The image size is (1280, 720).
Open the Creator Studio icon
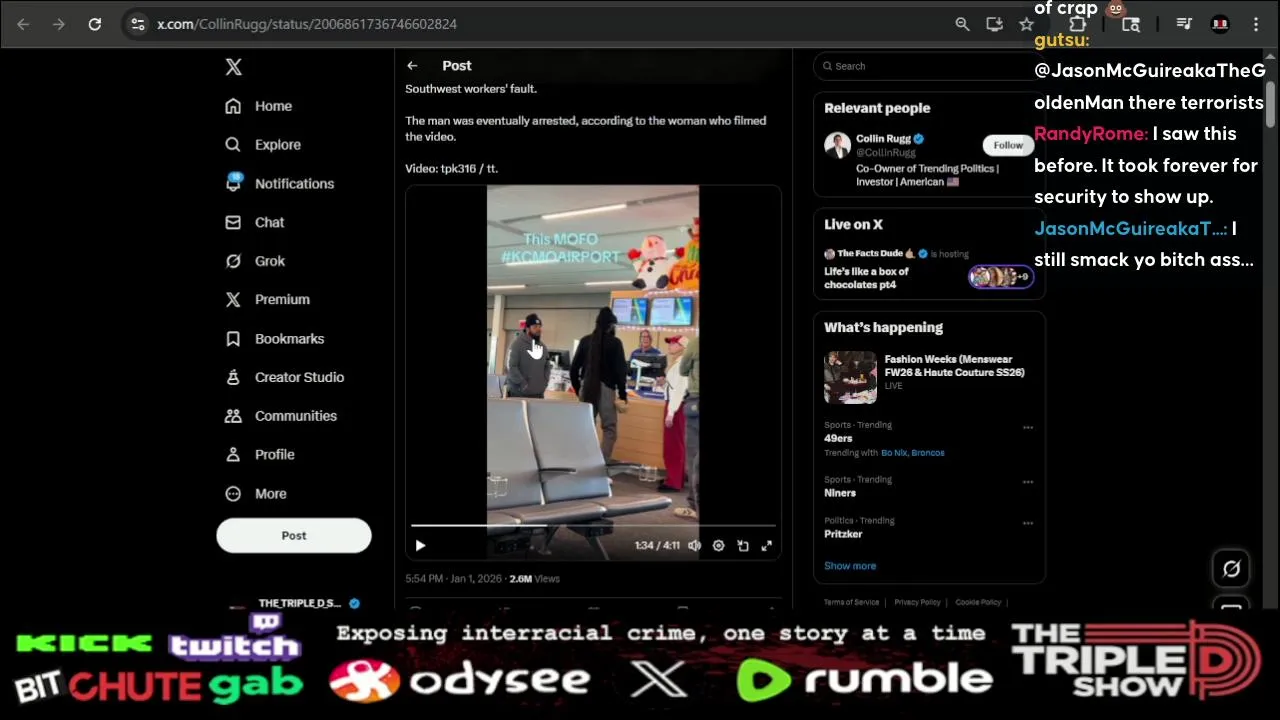[233, 377]
